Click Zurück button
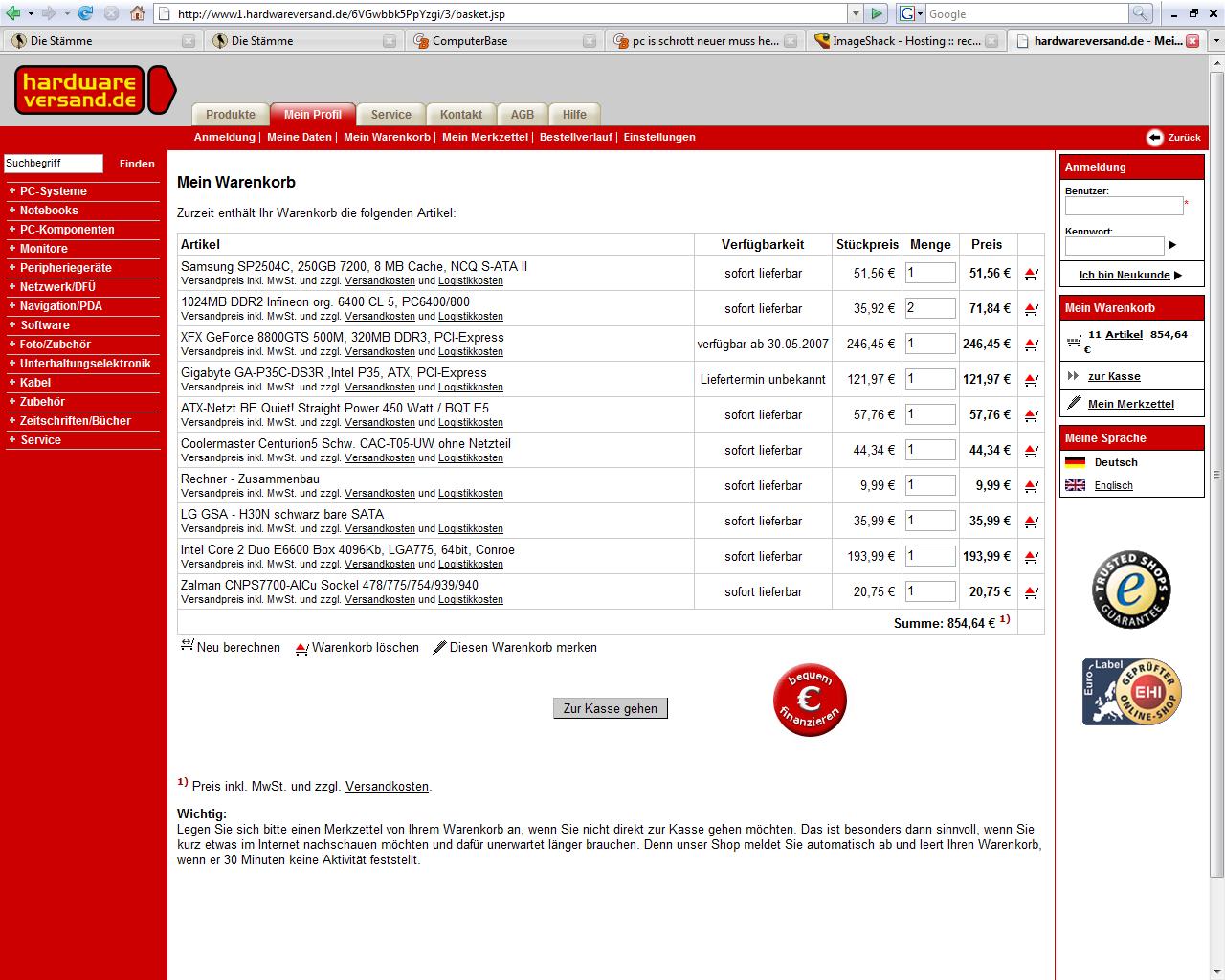This screenshot has width=1225, height=980. tap(1173, 137)
